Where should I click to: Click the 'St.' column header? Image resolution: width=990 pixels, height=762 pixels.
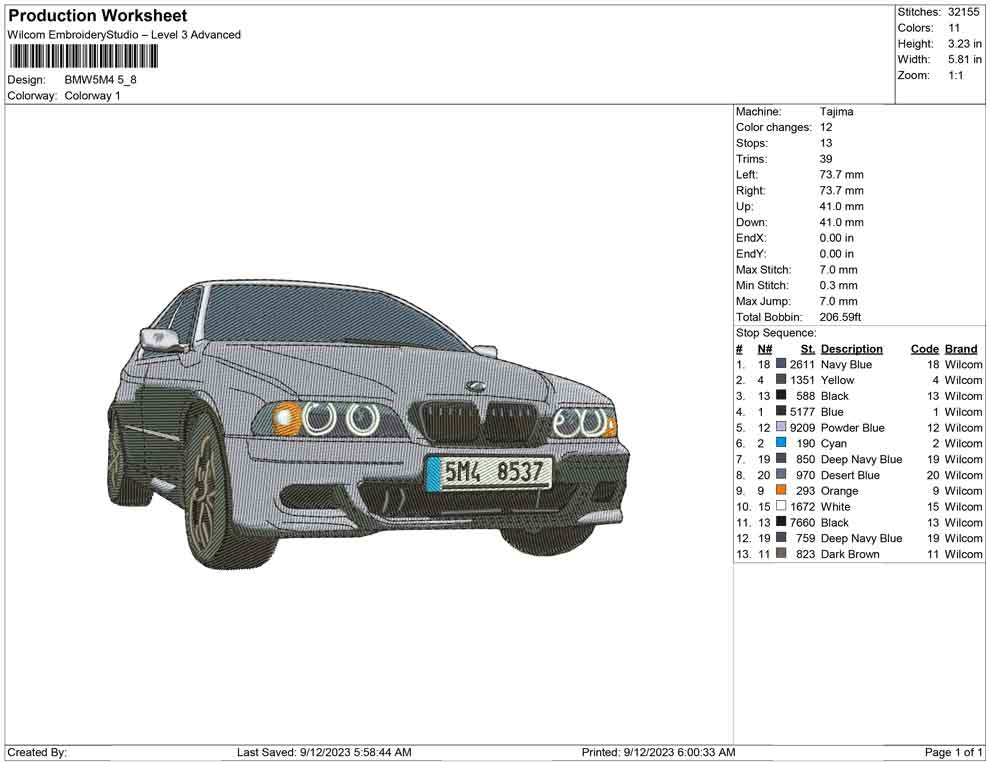click(x=808, y=349)
